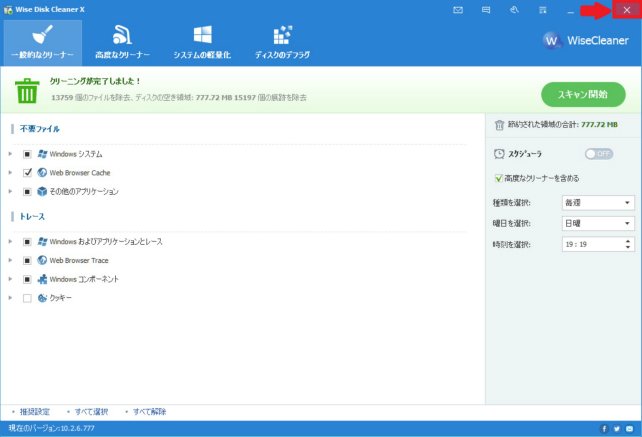Uncheck the Web Browser Cache checkbox
The width and height of the screenshot is (642, 437).
27,173
